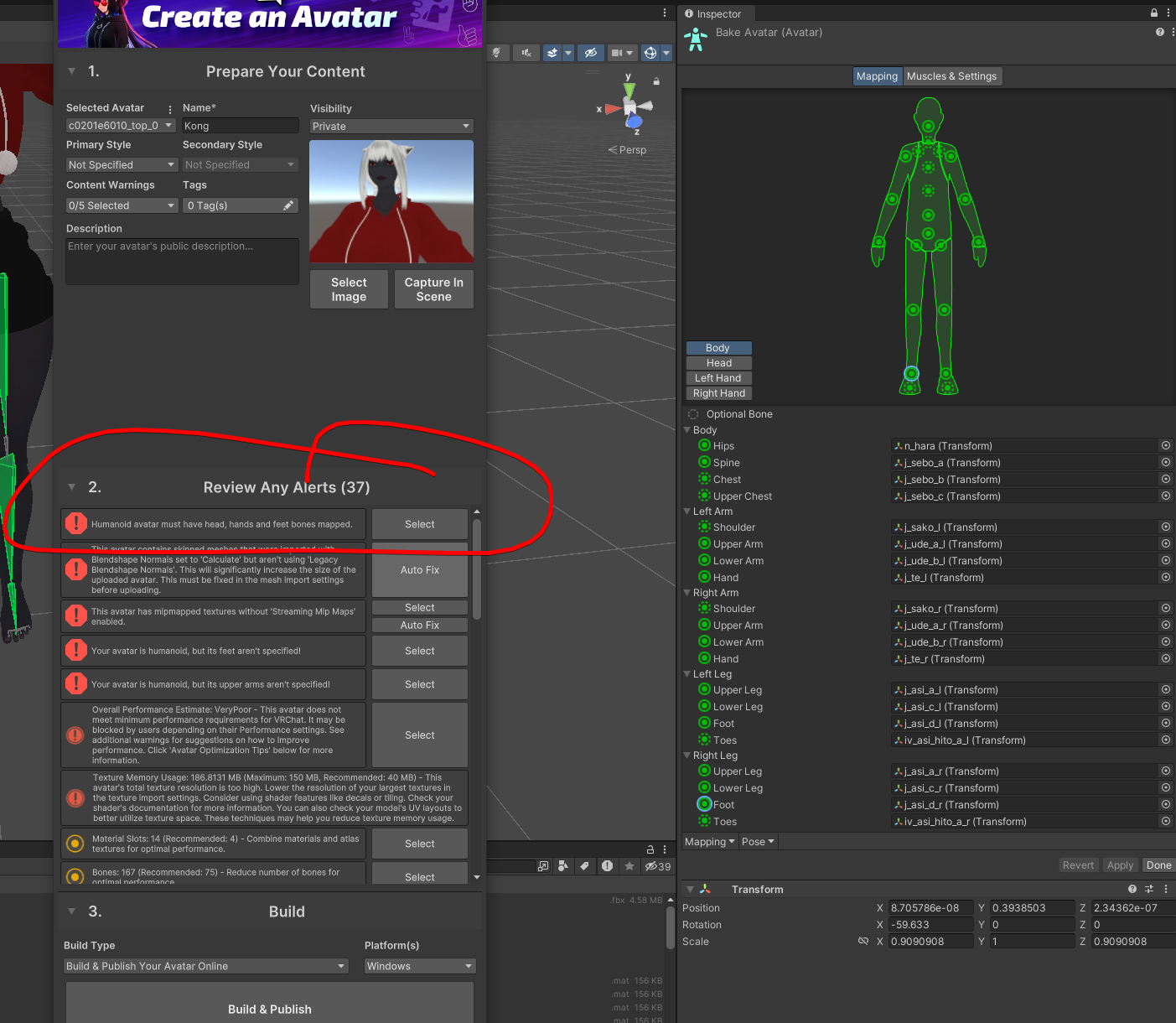
Task: Click object picker for j_te_l Transform
Action: [1165, 577]
